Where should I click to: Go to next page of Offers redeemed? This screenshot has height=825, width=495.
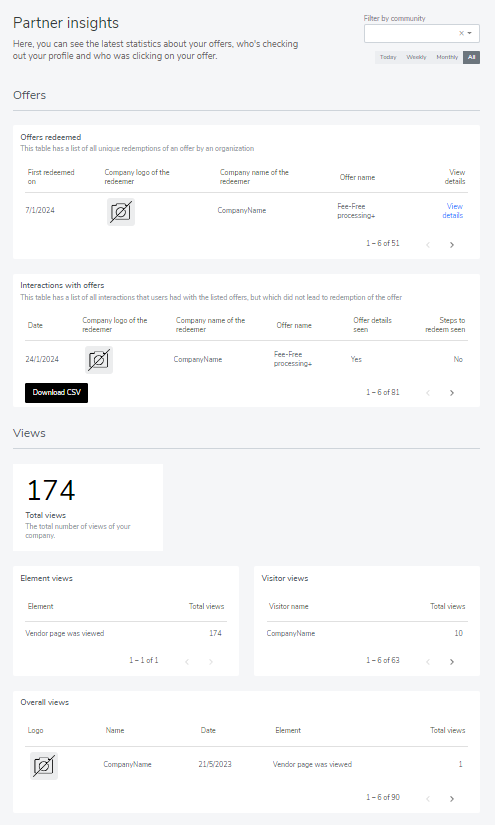point(452,245)
